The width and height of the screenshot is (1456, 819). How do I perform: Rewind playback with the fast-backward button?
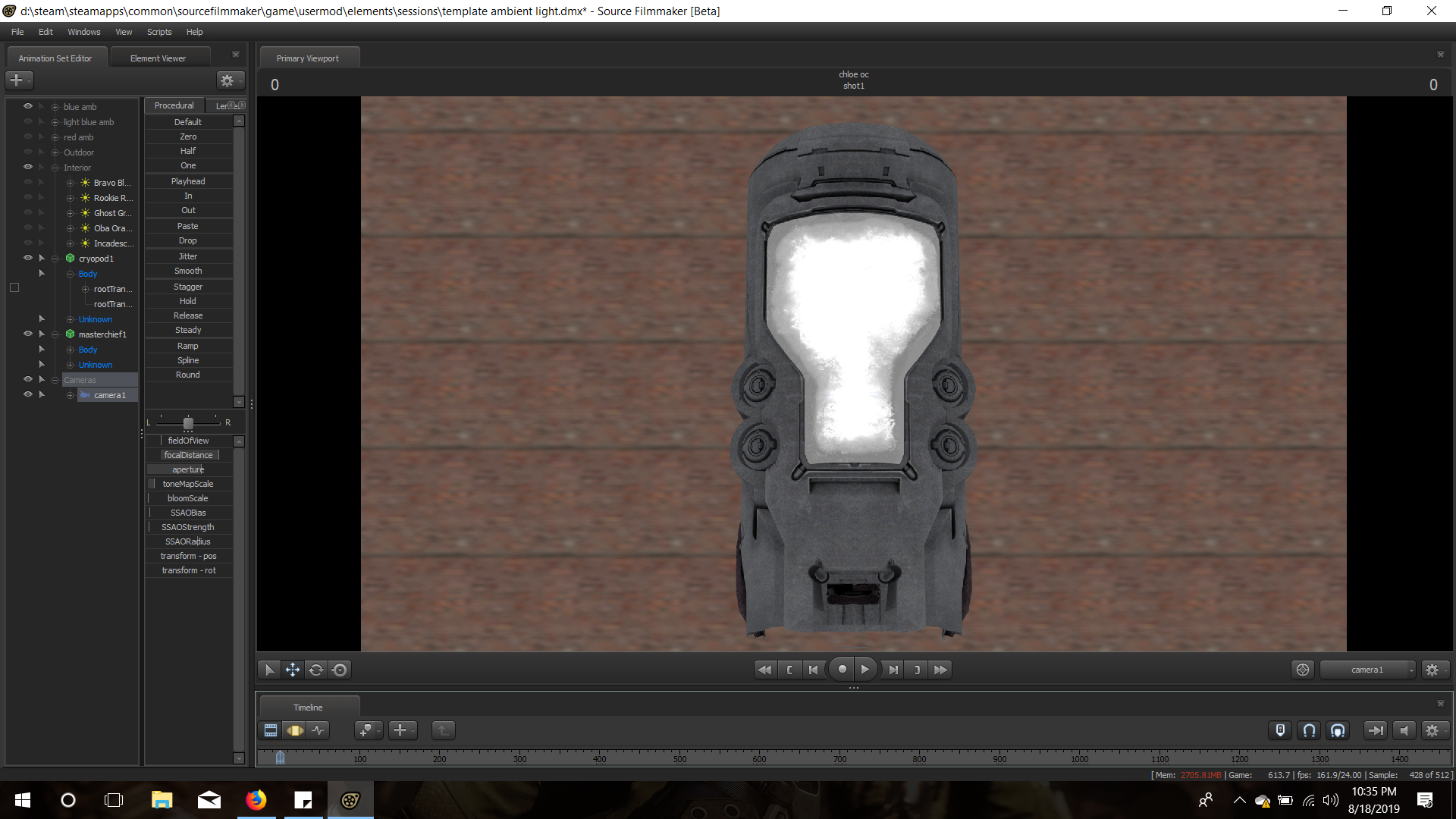coord(765,670)
